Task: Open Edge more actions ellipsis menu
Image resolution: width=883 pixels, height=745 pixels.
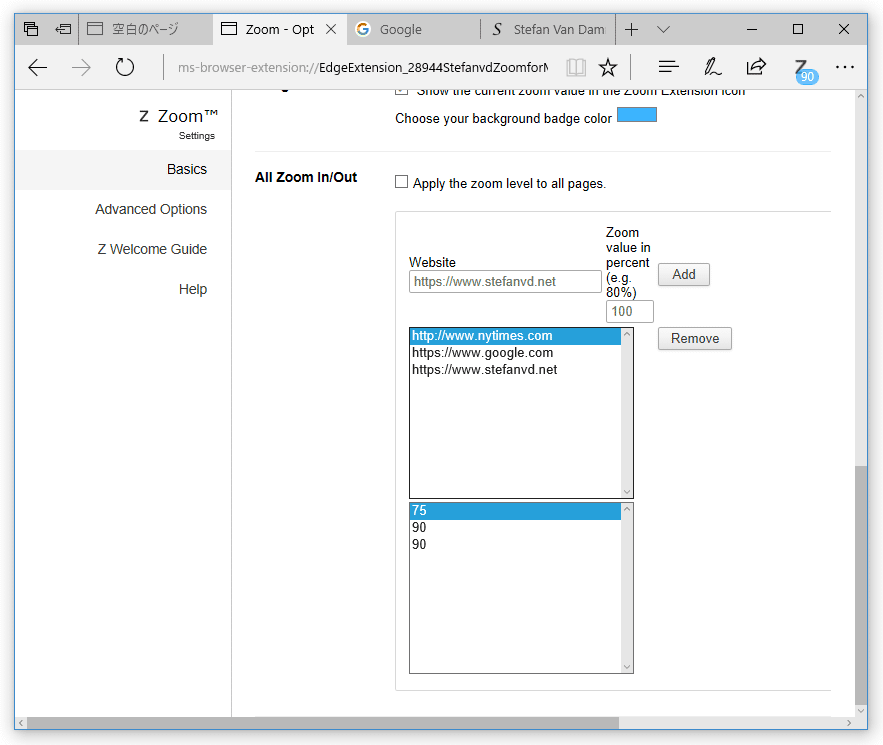Action: click(x=845, y=68)
